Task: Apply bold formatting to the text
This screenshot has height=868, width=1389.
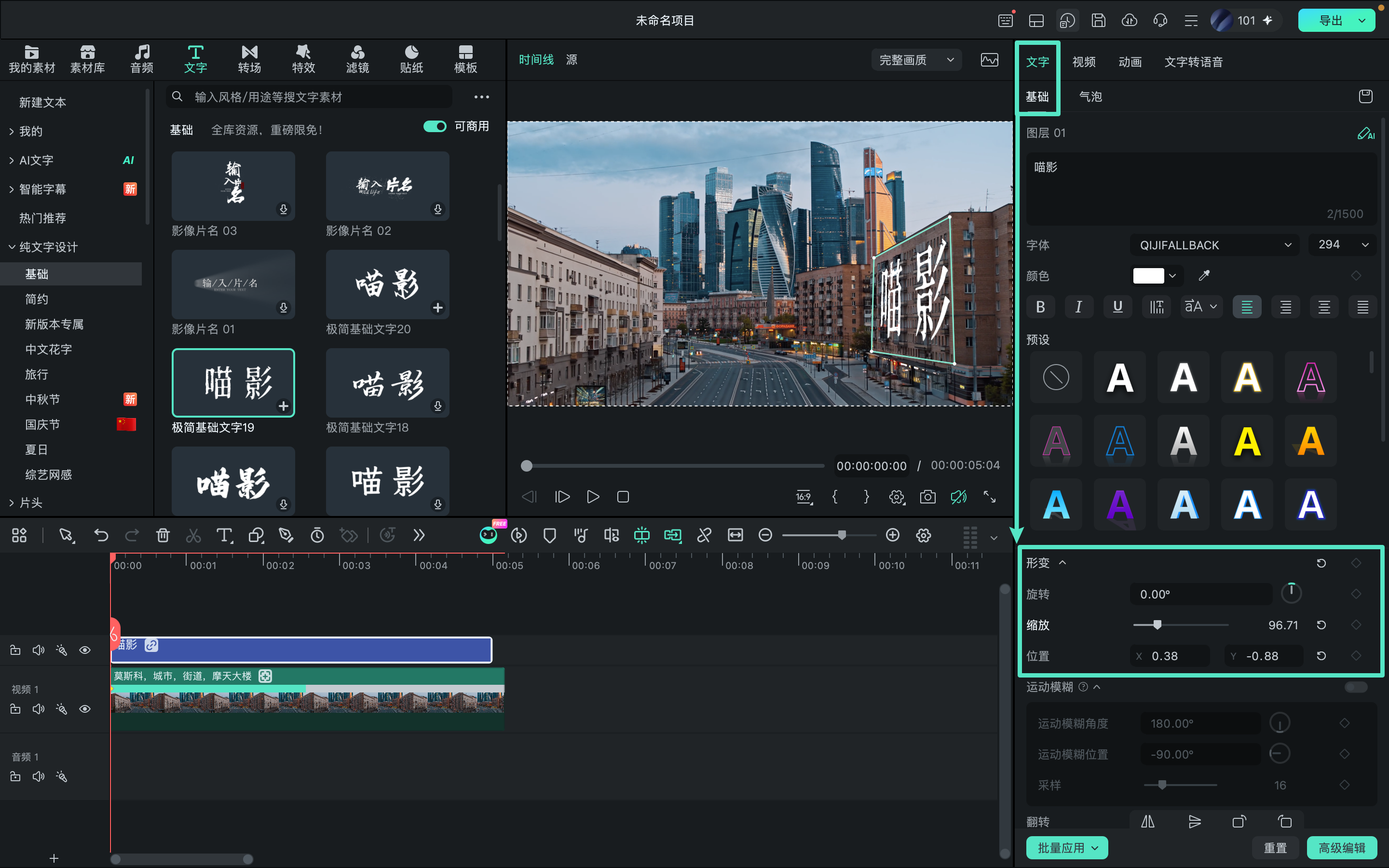Action: 1040,307
